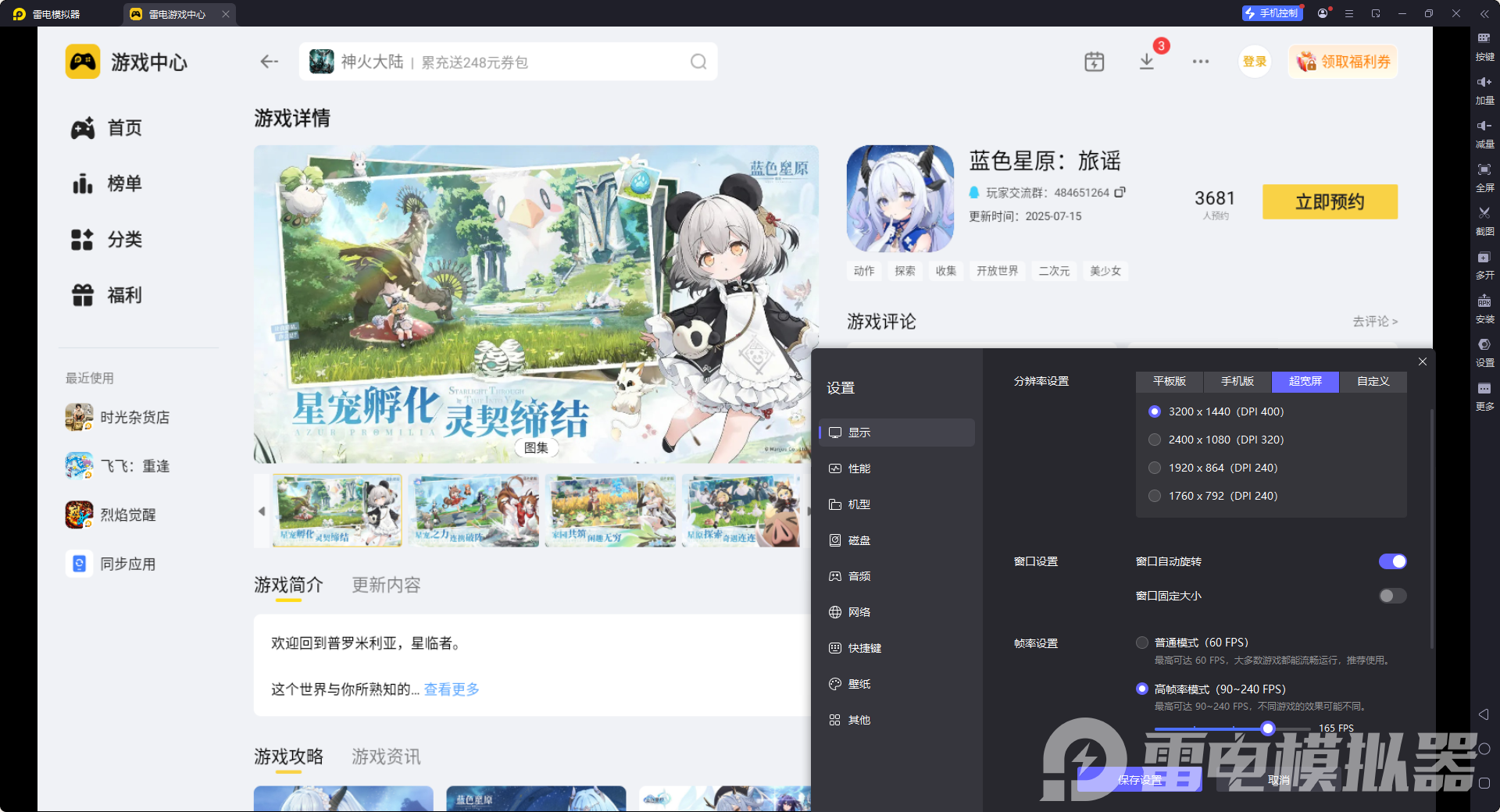
Task: Switch to the 更新内容 tab
Action: coord(385,585)
